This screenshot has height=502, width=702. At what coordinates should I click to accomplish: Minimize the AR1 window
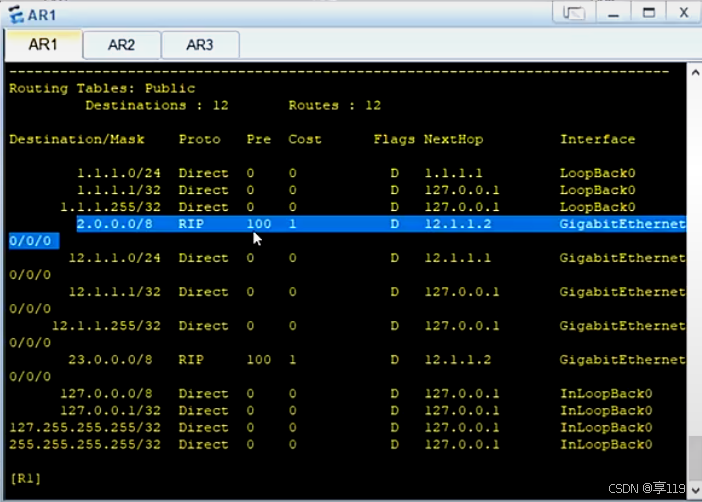pos(613,13)
